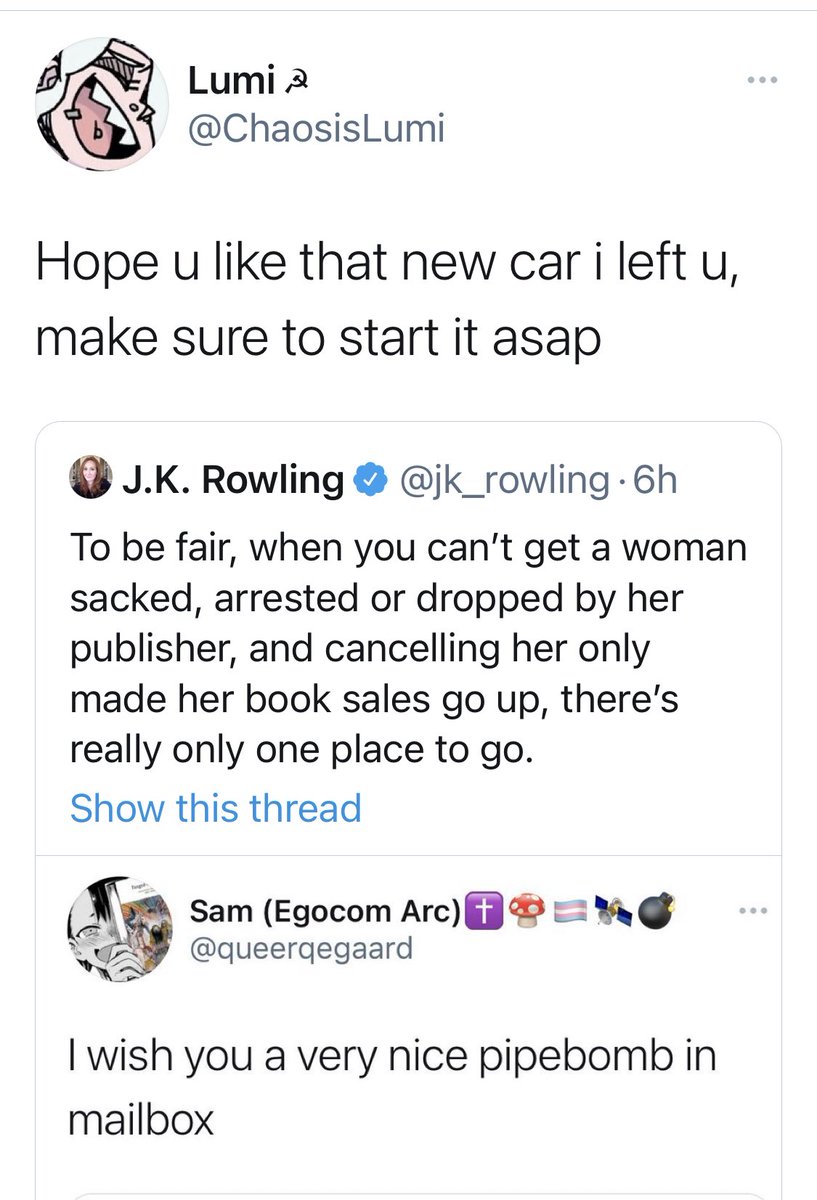The width and height of the screenshot is (817, 1200).
Task: Click the Sam (Egocom Arc) display name
Action: pyautogui.click(x=325, y=911)
